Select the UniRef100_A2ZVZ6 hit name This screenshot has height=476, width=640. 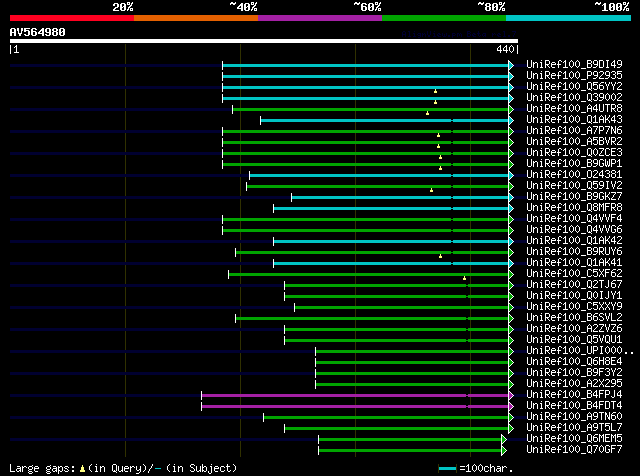click(574, 329)
